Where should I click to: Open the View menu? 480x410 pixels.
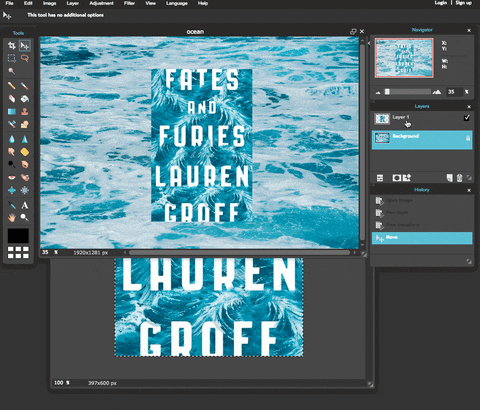(x=150, y=3)
